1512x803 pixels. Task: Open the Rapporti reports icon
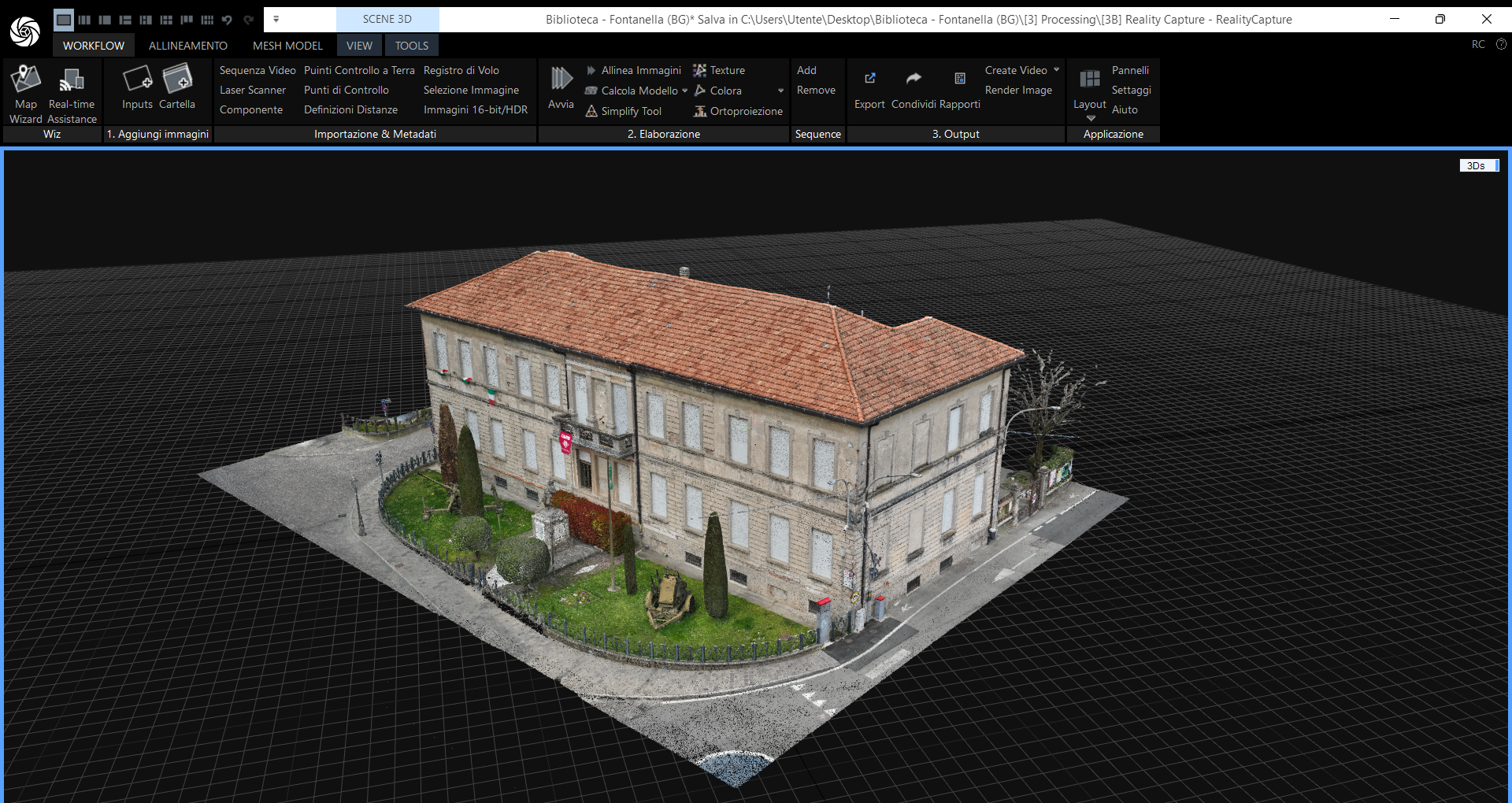click(x=959, y=79)
